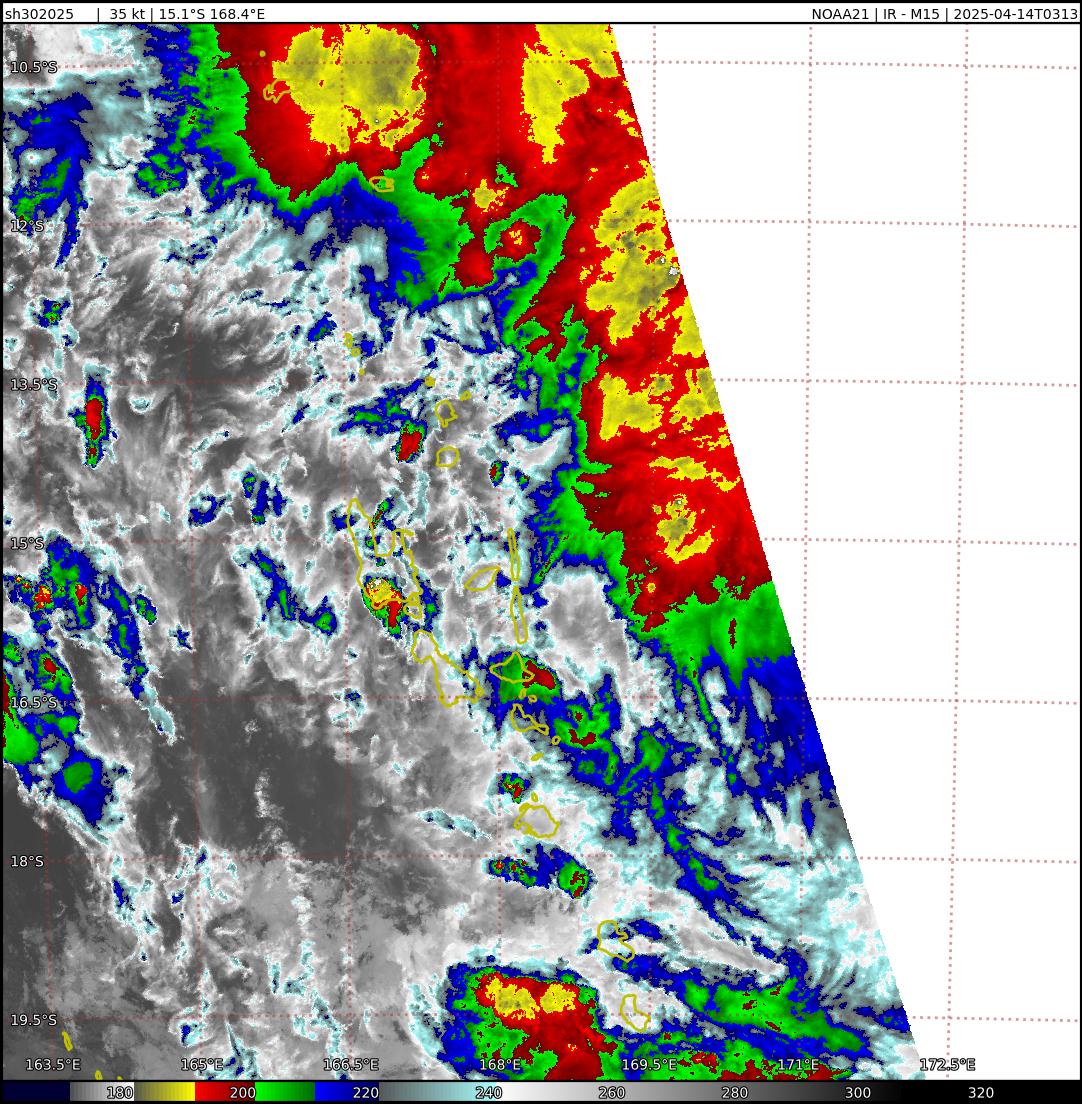Click the 169.5°E longitude label

pos(649,1064)
